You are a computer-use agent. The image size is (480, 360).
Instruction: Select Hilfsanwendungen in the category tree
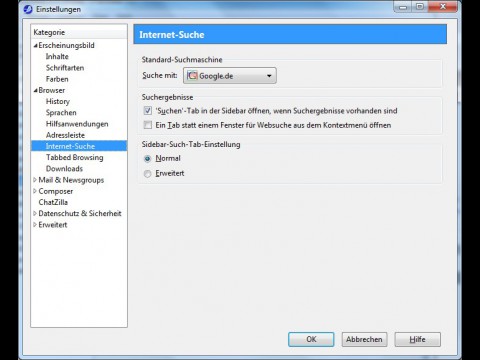(77, 124)
